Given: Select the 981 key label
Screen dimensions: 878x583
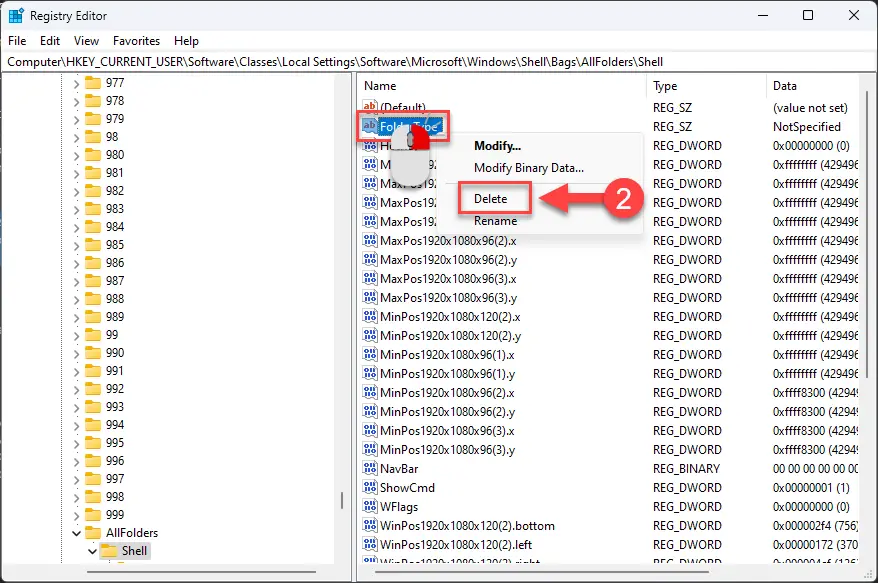Looking at the screenshot, I should coord(114,172).
